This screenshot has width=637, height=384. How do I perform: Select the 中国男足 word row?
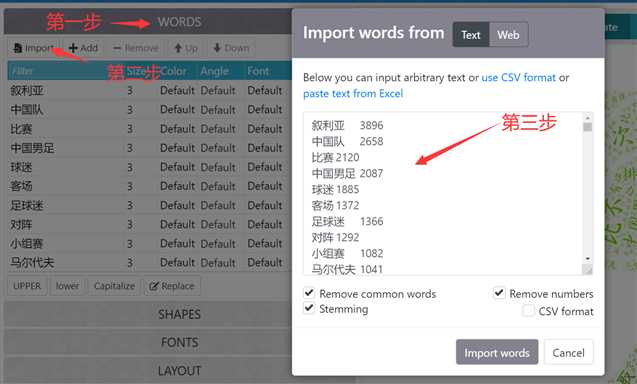pos(150,148)
